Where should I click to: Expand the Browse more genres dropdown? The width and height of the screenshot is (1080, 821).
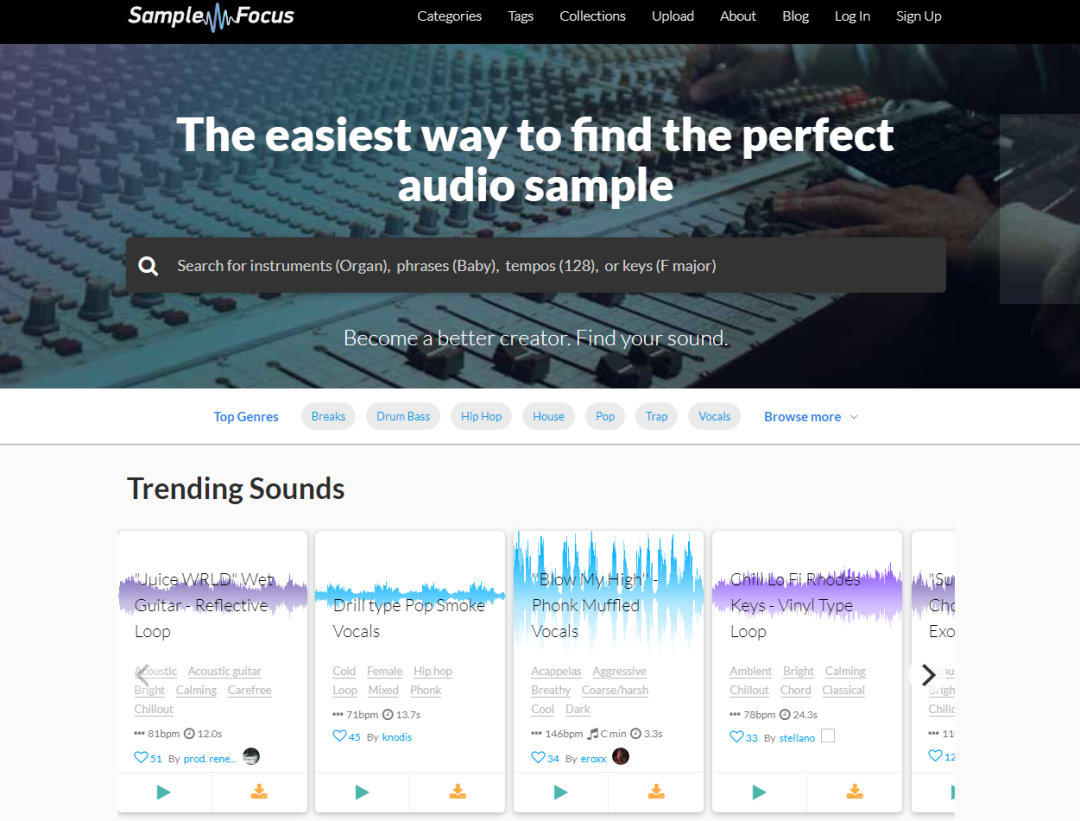click(810, 417)
